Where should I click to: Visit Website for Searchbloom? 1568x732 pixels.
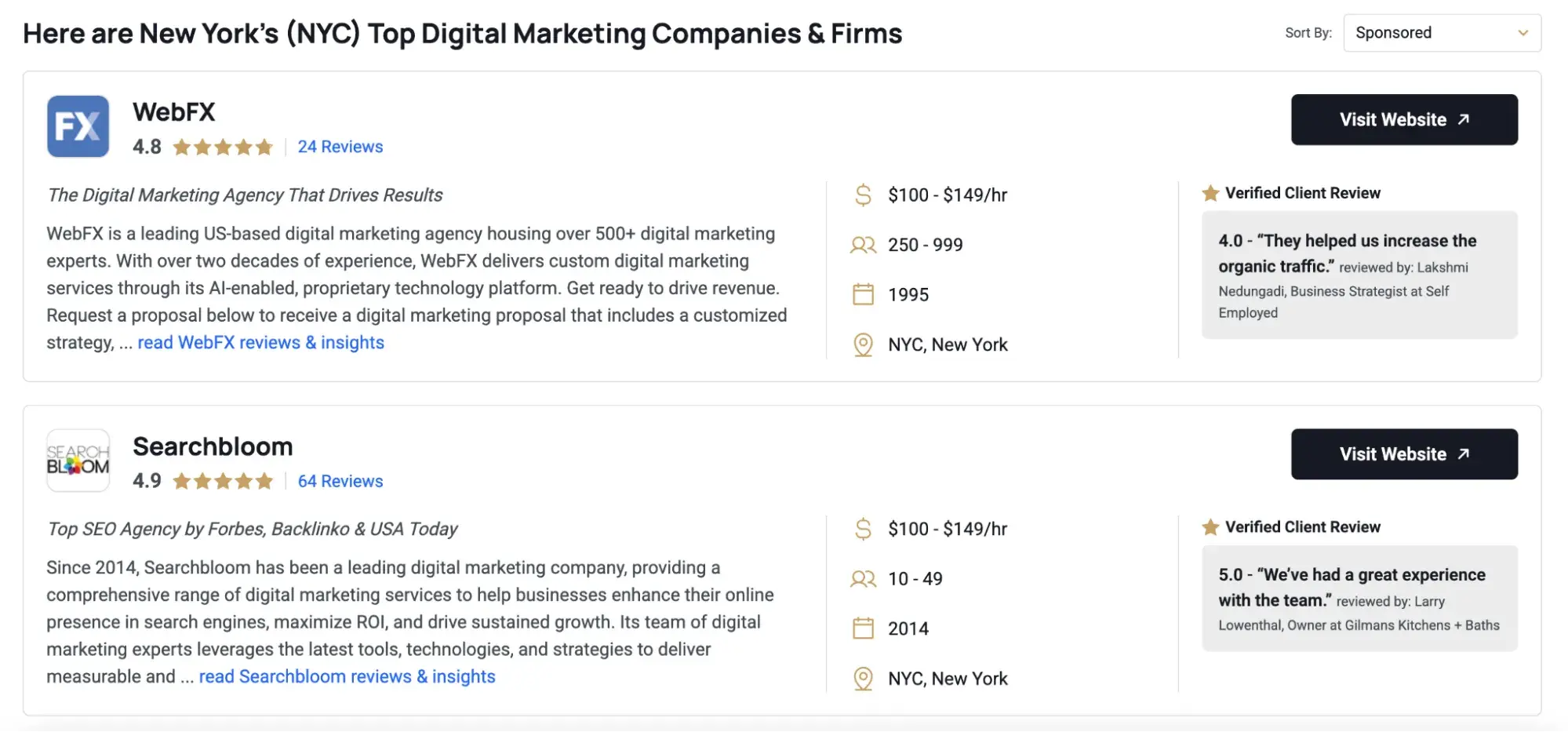click(1403, 453)
